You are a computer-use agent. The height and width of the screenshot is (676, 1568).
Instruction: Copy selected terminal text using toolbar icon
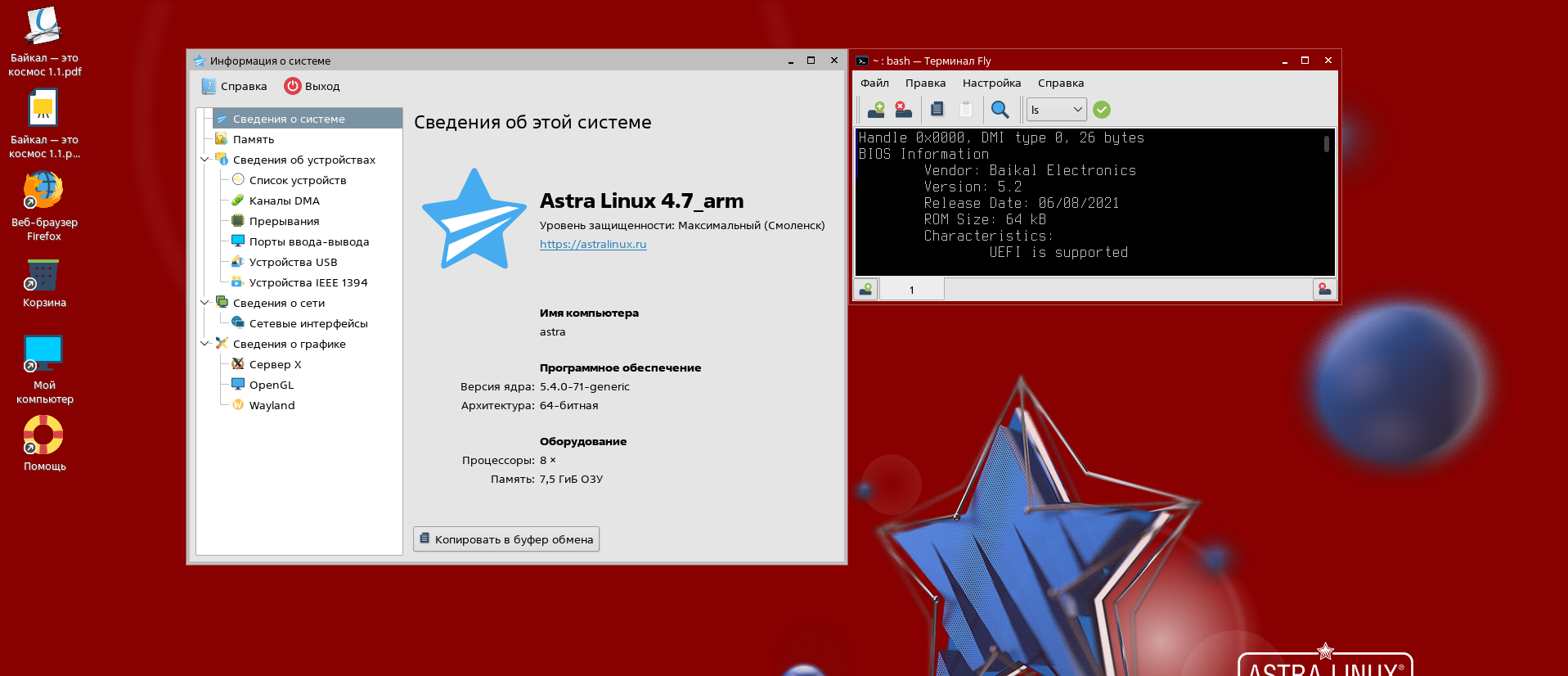(937, 109)
